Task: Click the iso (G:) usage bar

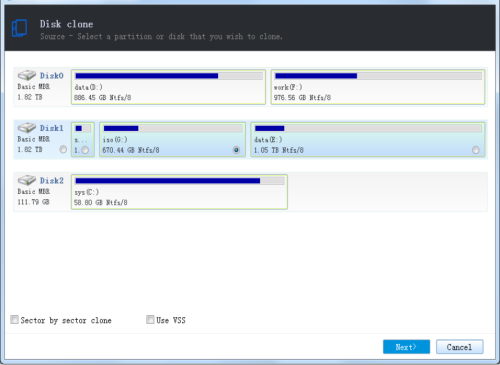Action: [173, 128]
